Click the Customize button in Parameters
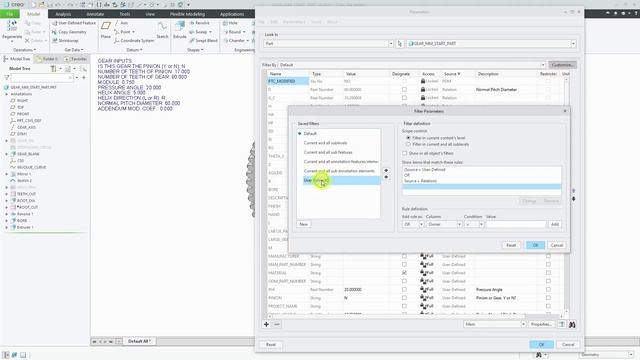The height and width of the screenshot is (360, 640). pos(562,65)
